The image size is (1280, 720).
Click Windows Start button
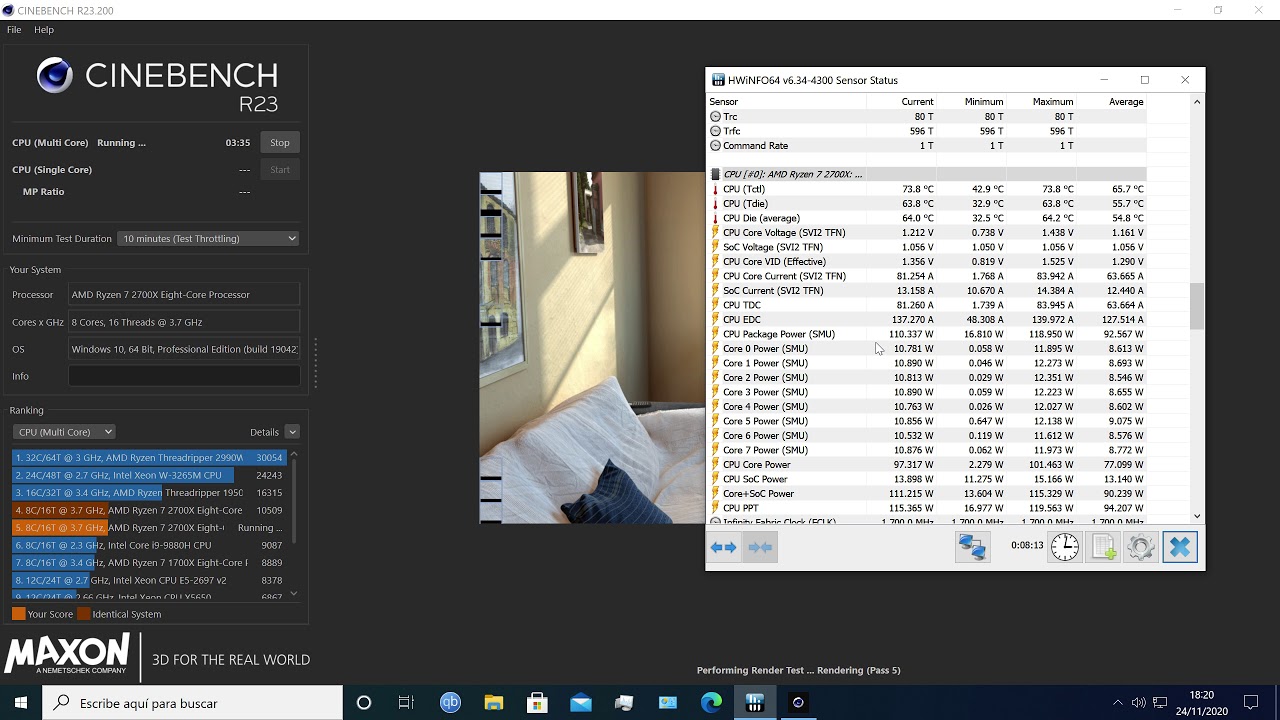(20, 703)
